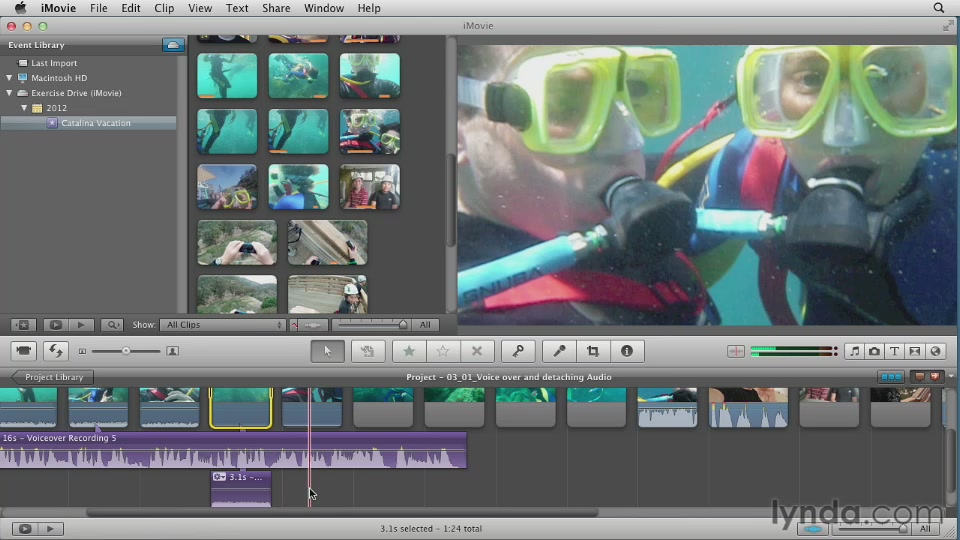Select the arrow selection tool
This screenshot has width=960, height=540.
(327, 351)
